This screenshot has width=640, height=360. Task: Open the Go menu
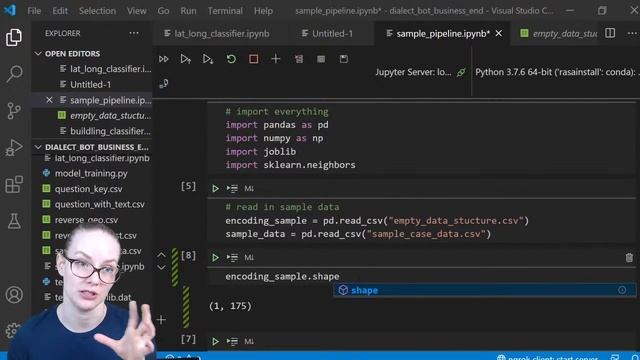point(163,11)
